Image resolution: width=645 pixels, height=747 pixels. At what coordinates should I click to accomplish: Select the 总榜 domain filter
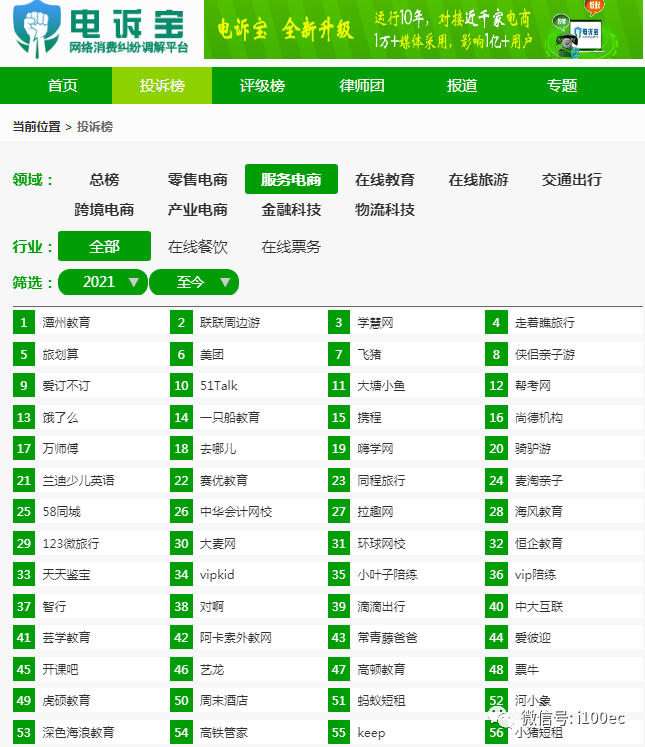click(x=104, y=180)
